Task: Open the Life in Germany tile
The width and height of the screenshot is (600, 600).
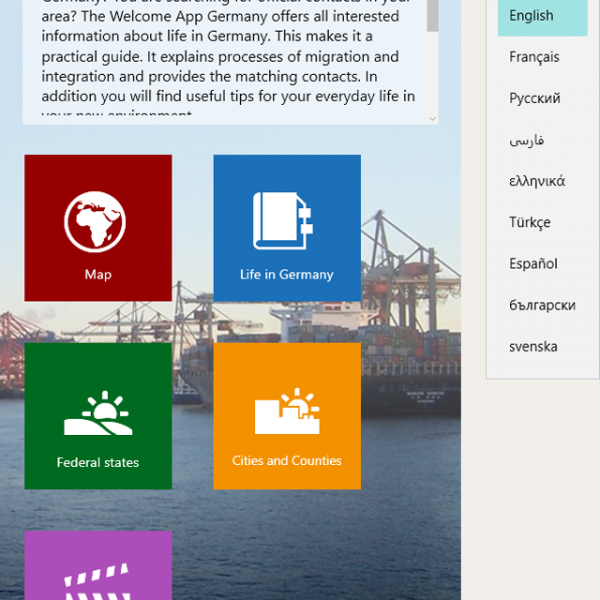Action: (287, 228)
